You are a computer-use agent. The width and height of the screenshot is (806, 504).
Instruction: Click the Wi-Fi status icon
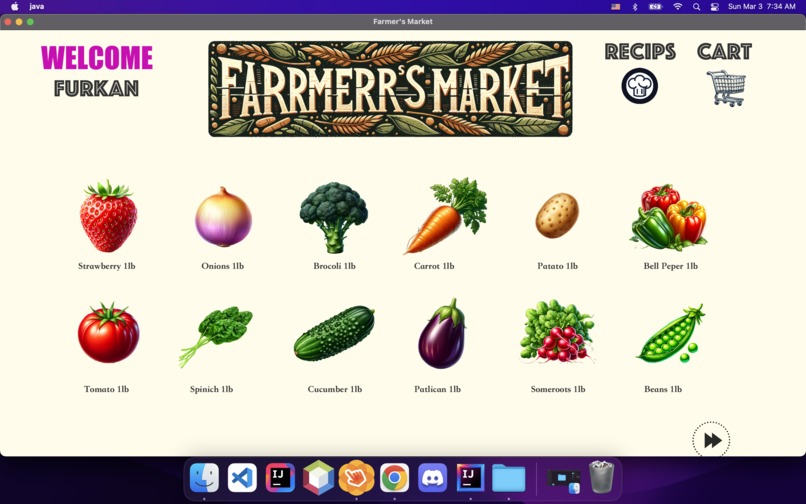pos(677,7)
